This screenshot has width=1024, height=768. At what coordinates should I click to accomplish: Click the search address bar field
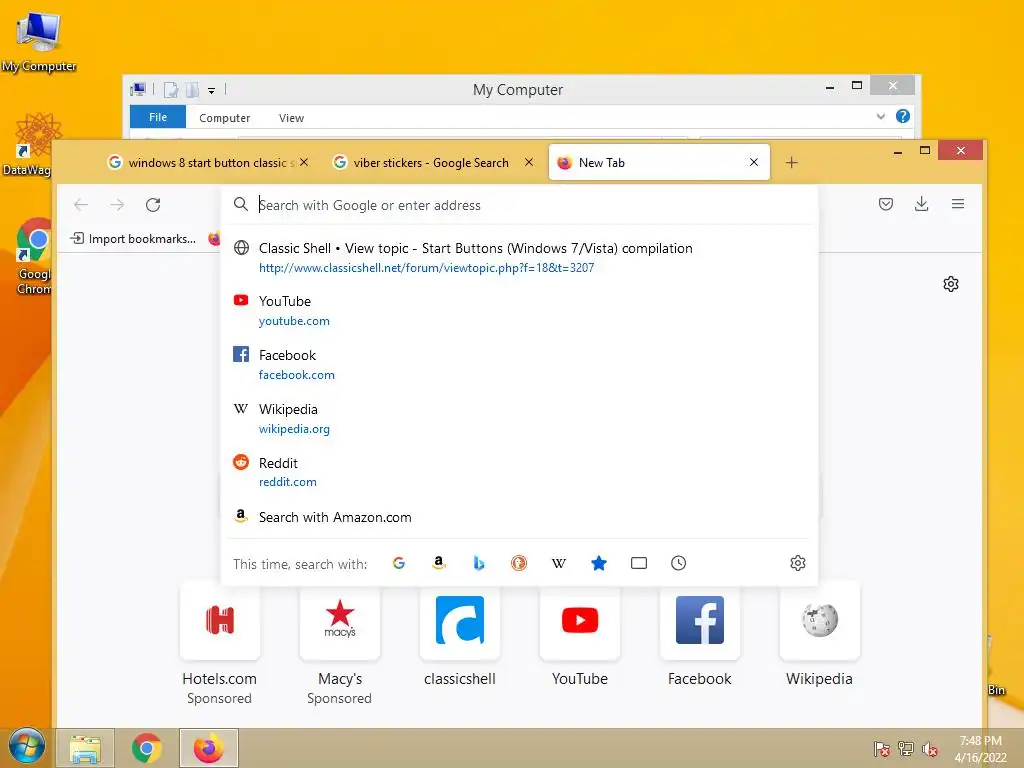519,205
